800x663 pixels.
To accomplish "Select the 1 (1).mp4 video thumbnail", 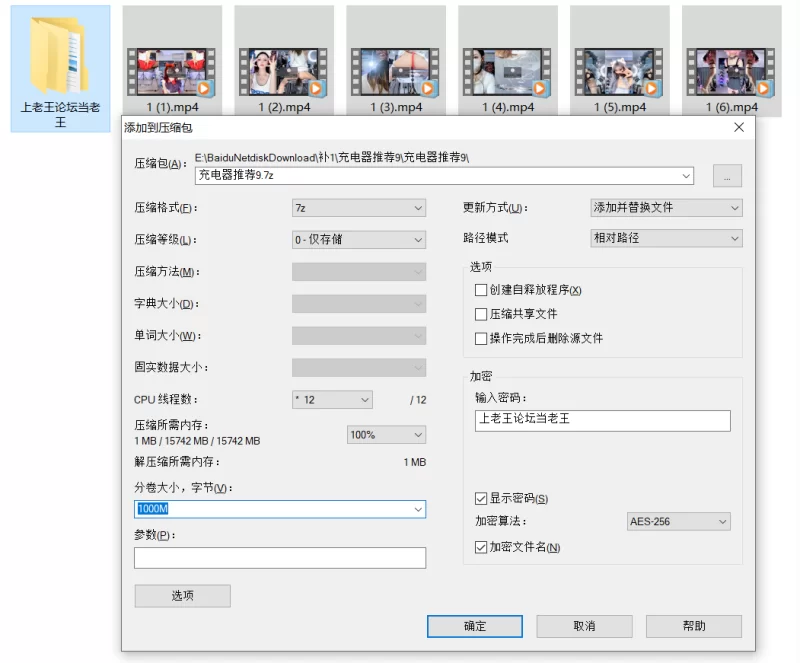I will coord(171,72).
